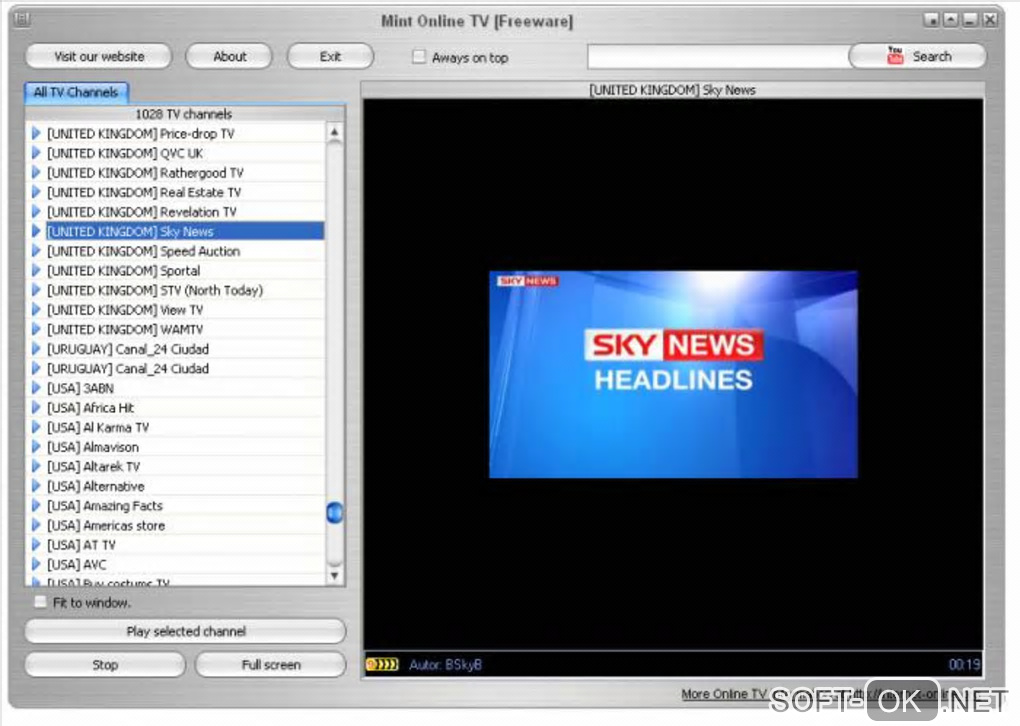The width and height of the screenshot is (1020, 726).
Task: Click the About button
Action: point(229,57)
